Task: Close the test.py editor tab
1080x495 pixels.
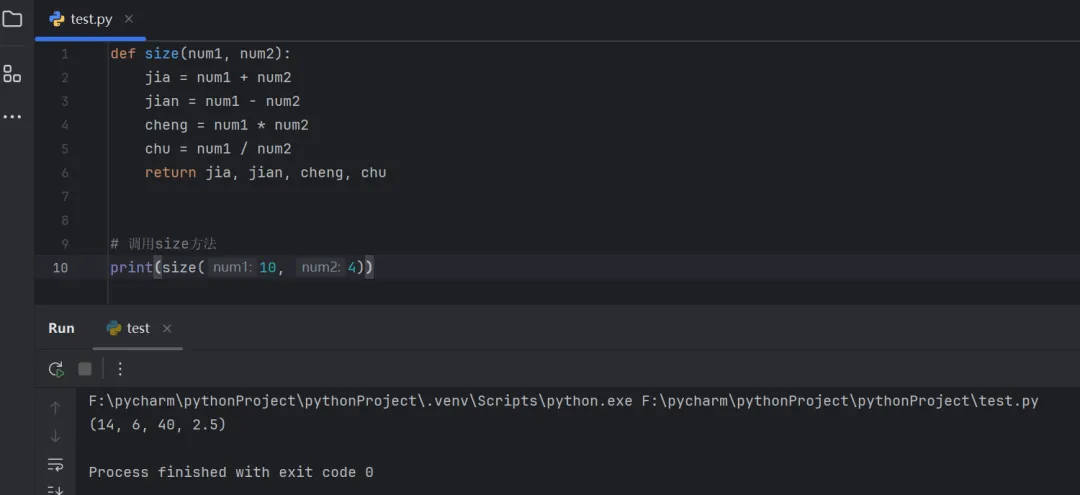Action: pos(129,19)
